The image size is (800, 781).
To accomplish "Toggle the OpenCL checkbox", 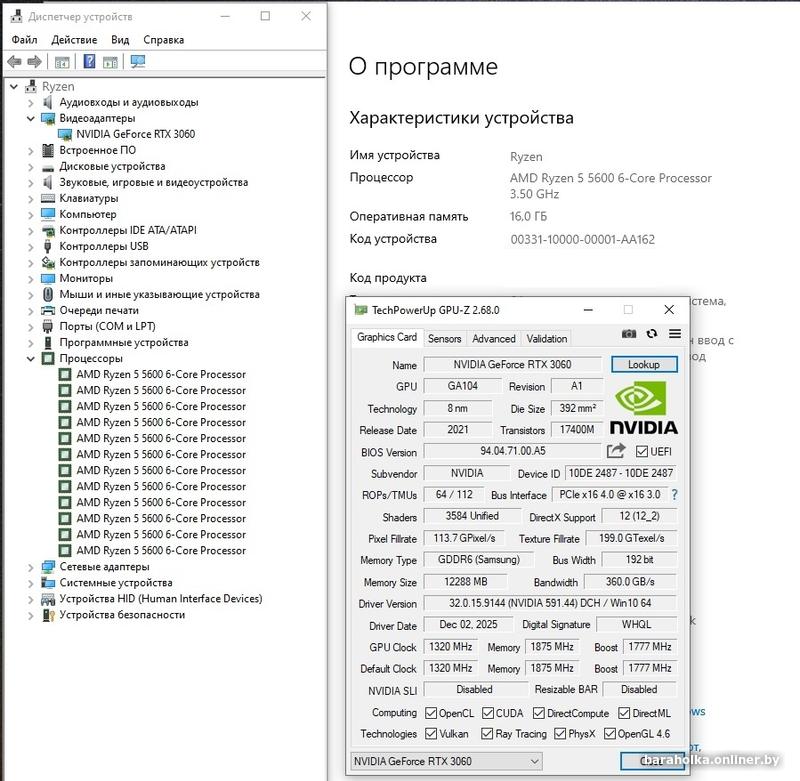I will [431, 713].
